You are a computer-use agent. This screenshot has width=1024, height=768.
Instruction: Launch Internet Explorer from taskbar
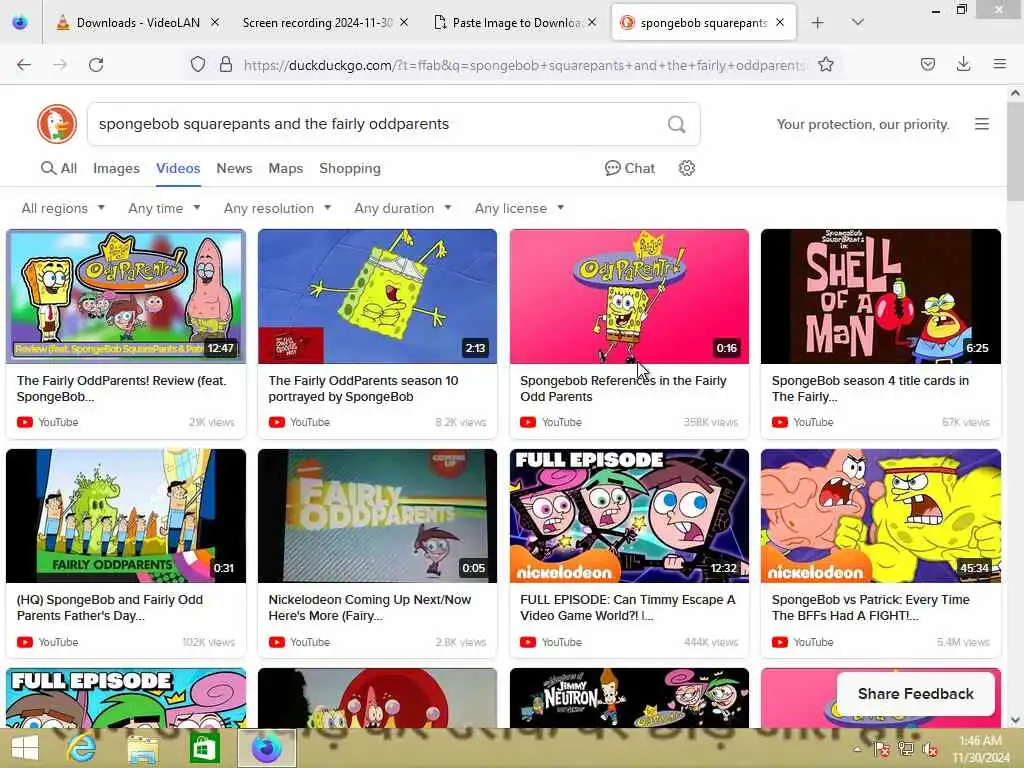(82, 748)
